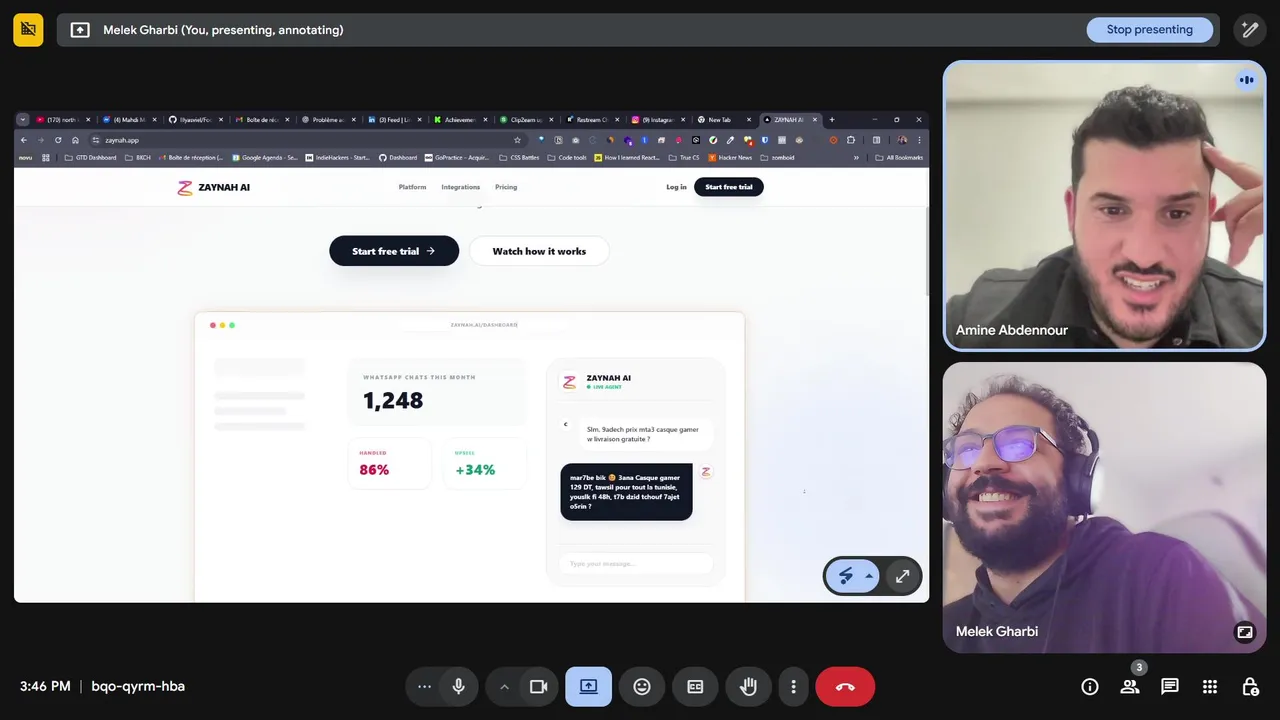Screen dimensions: 1280x720
Task: Switch to the New Tab browser tab
Action: click(724, 120)
